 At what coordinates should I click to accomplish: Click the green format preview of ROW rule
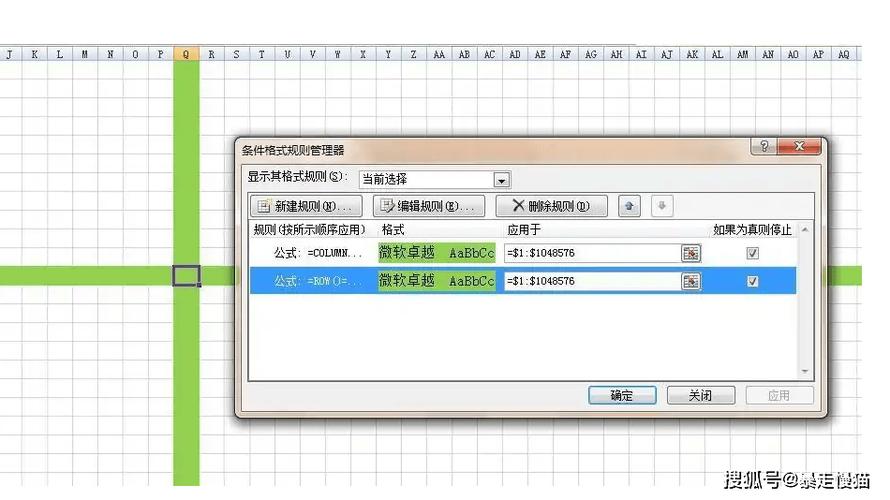tap(436, 281)
